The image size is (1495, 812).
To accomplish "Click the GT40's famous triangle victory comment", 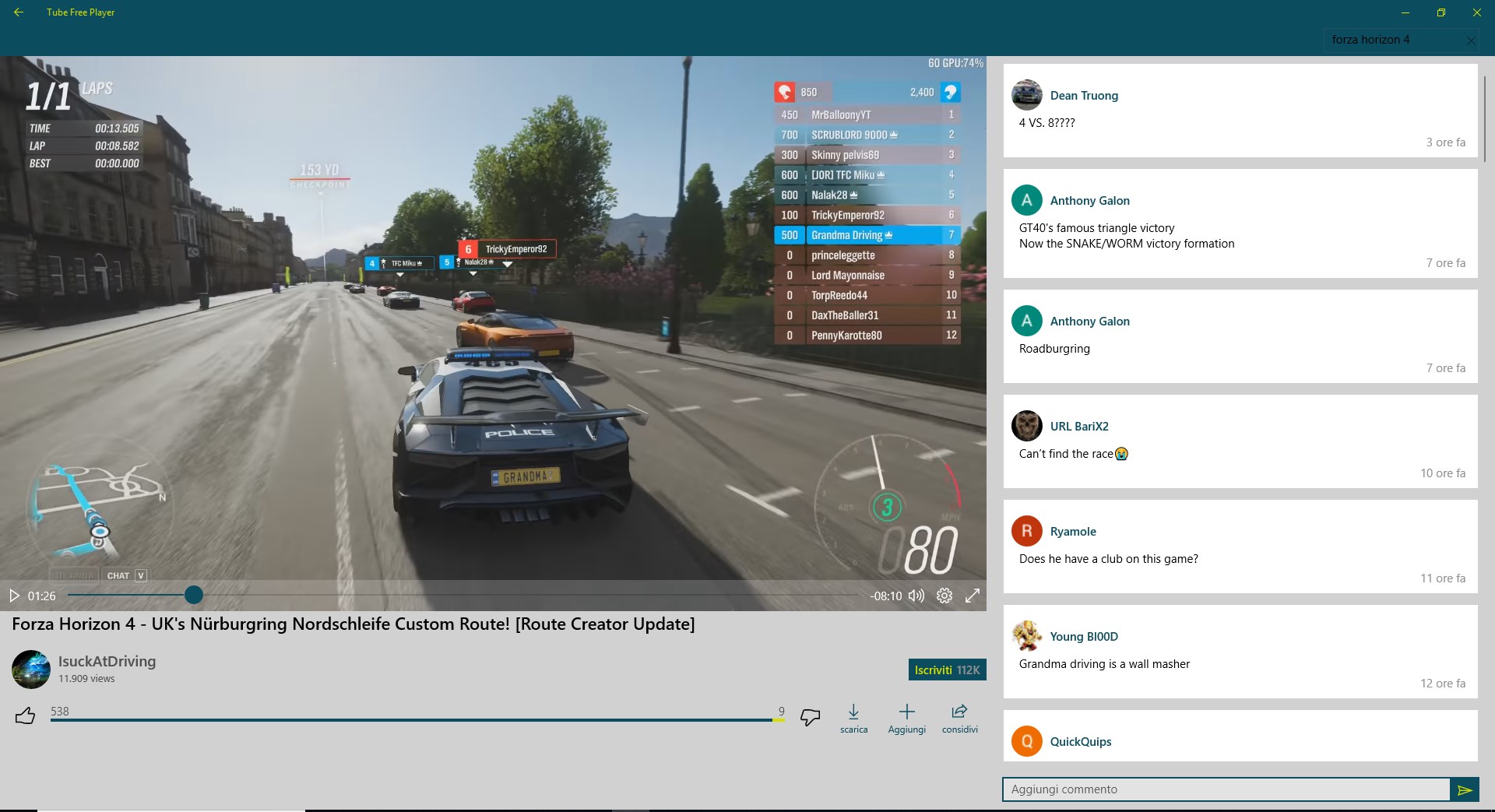I will point(1127,236).
